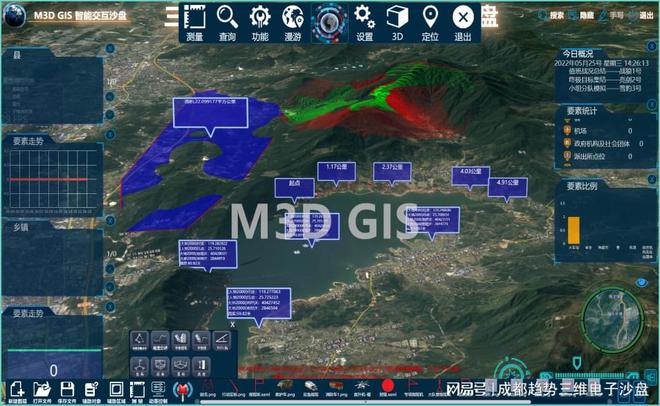
Task: Click the 起点 (Start point) map label
Action: click(x=294, y=184)
